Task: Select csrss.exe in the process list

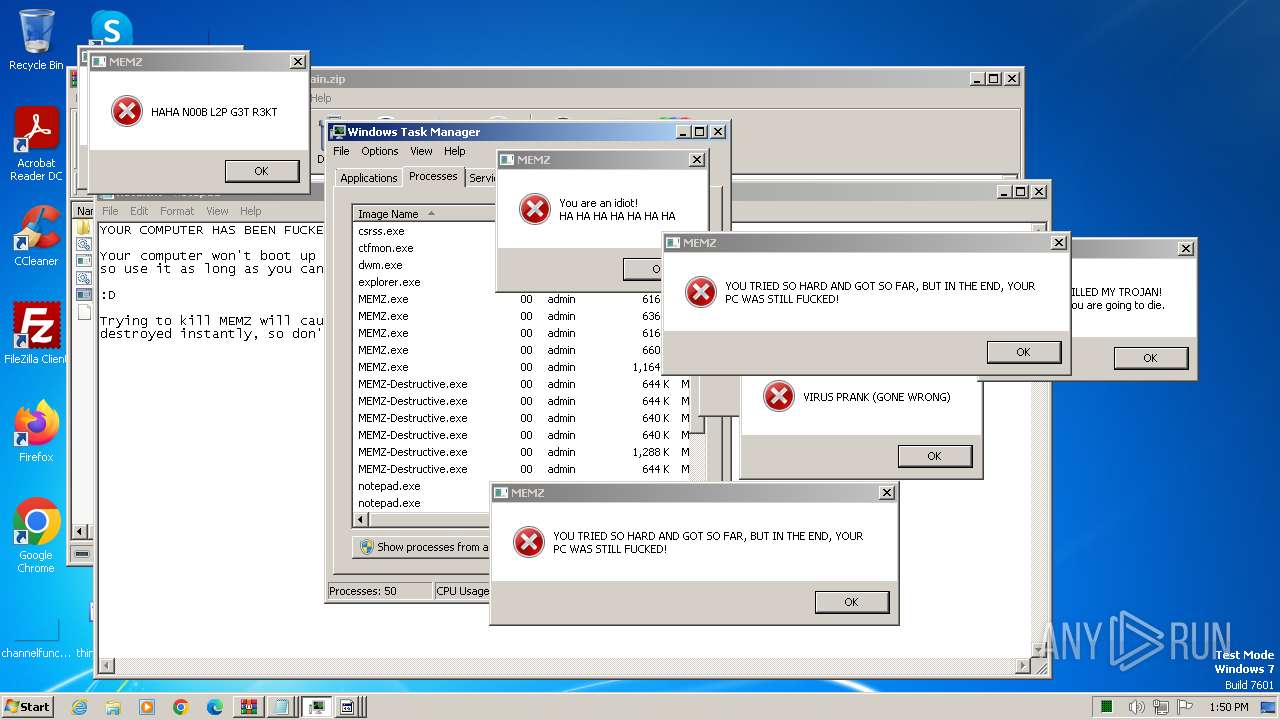Action: coord(381,231)
